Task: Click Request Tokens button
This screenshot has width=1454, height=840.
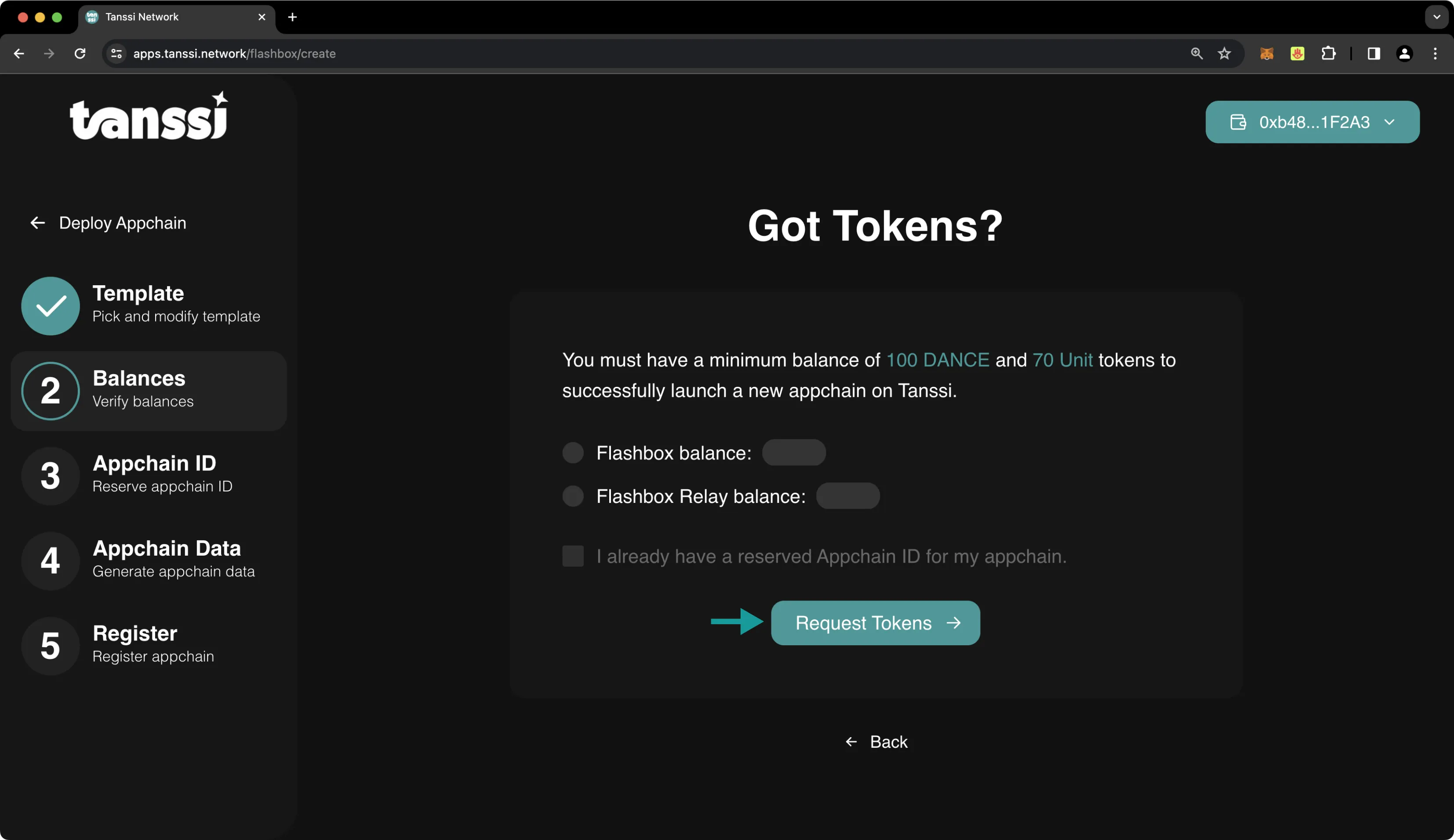Action: tap(875, 622)
